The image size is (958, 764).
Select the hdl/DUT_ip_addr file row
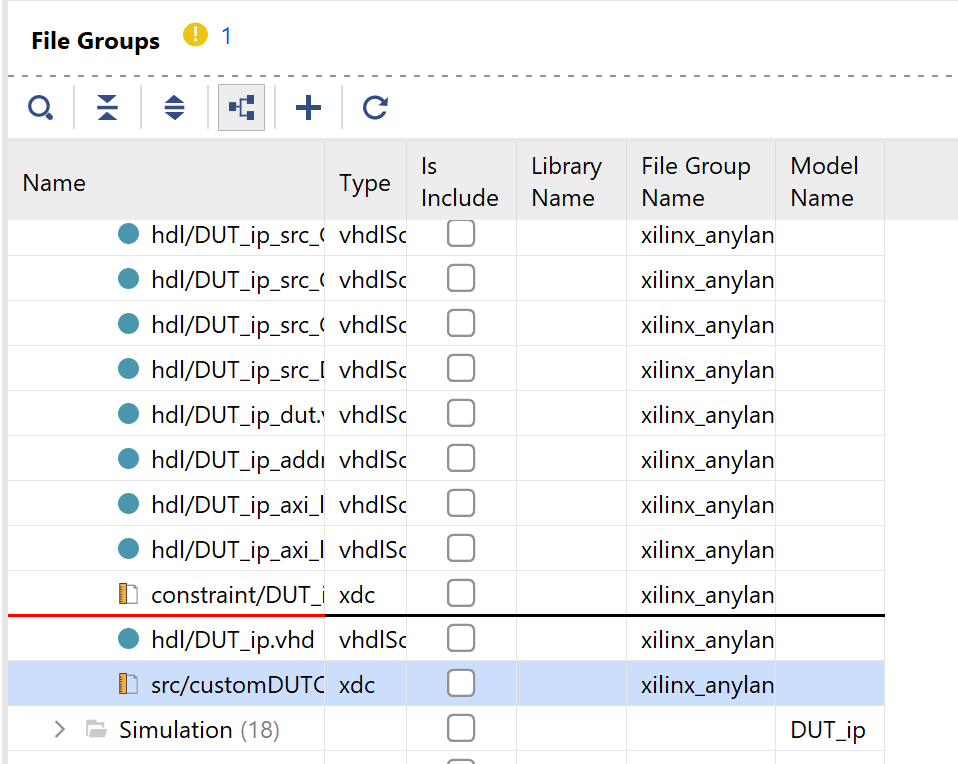pos(237,459)
